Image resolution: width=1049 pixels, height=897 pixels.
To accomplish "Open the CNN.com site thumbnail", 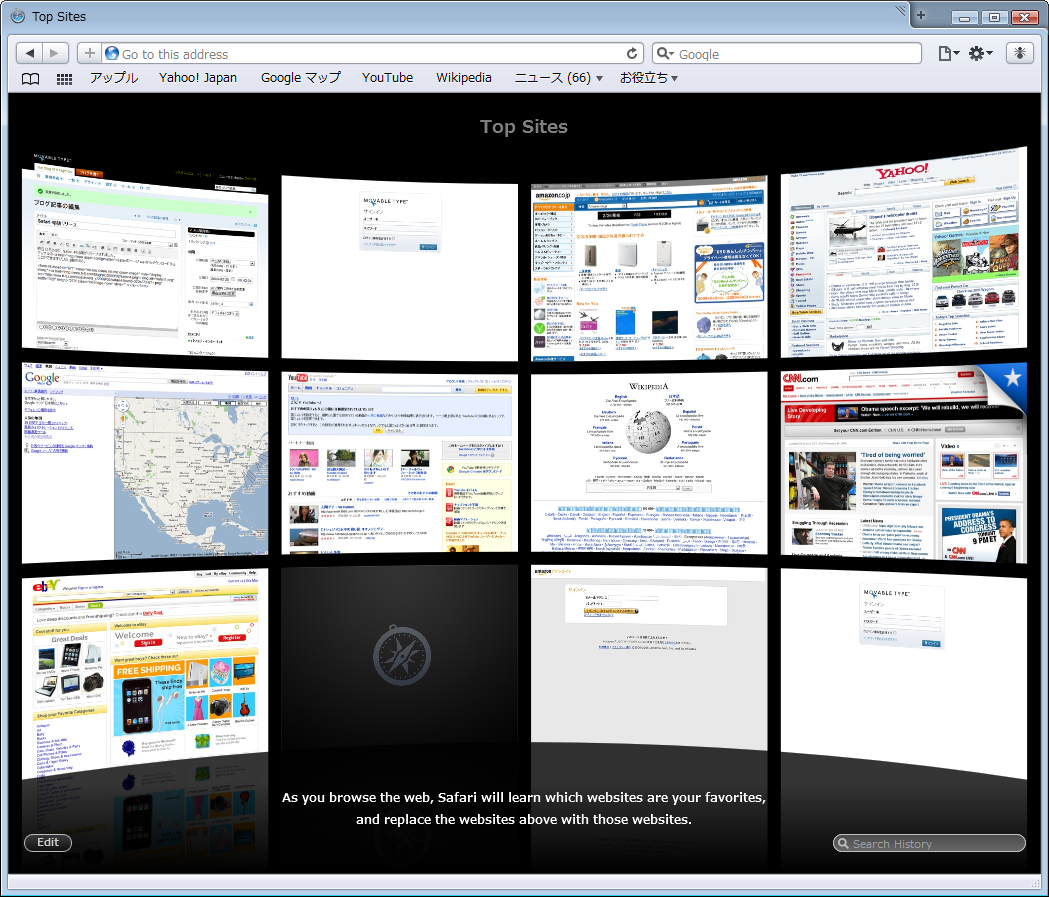I will tap(904, 463).
